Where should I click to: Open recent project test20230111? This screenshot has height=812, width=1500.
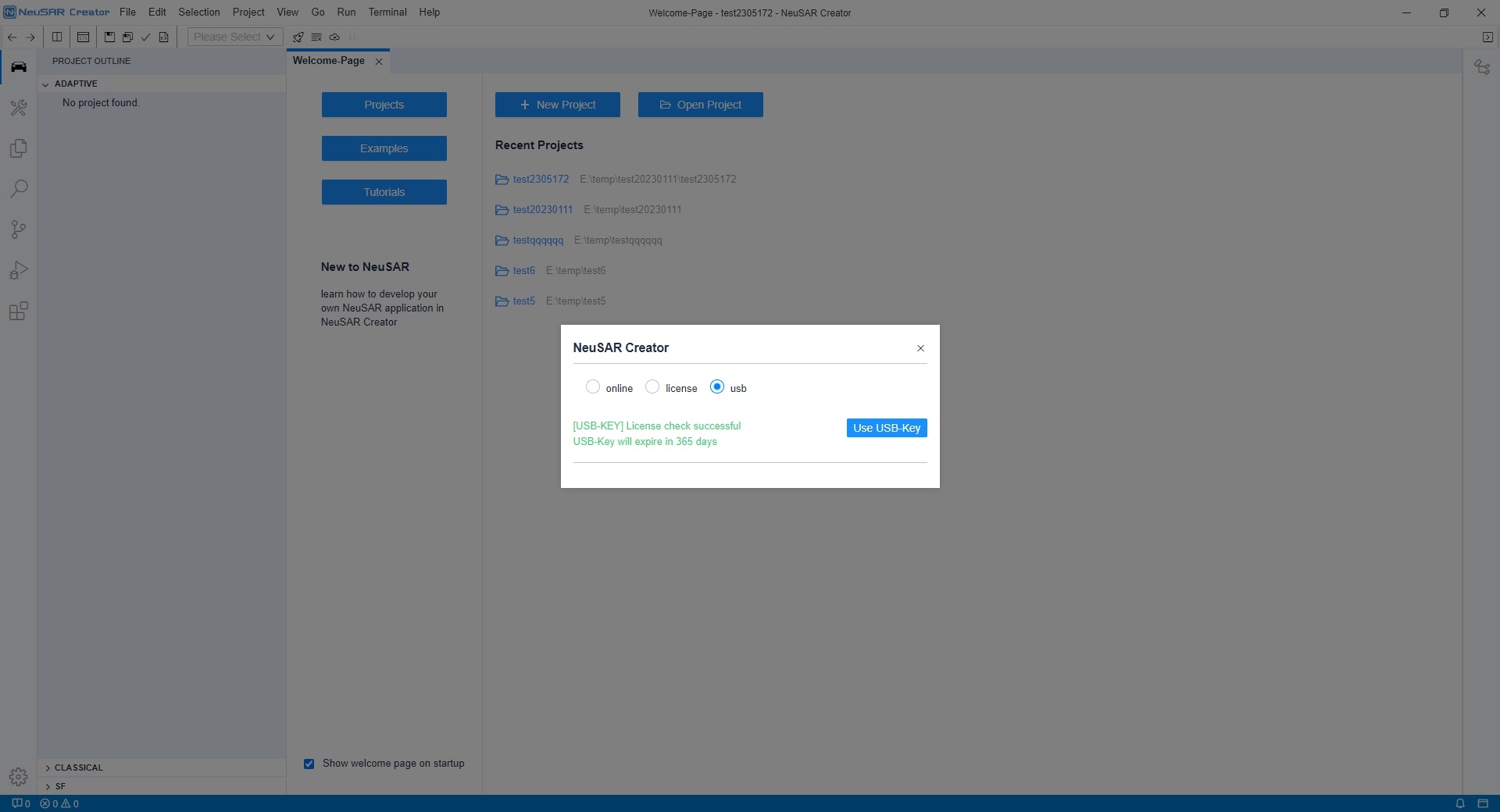click(x=542, y=209)
